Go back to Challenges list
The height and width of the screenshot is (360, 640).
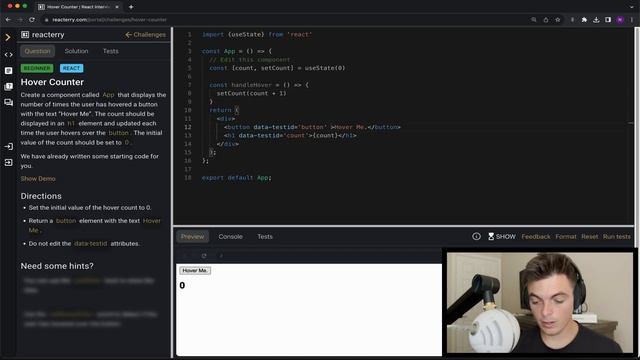point(146,35)
